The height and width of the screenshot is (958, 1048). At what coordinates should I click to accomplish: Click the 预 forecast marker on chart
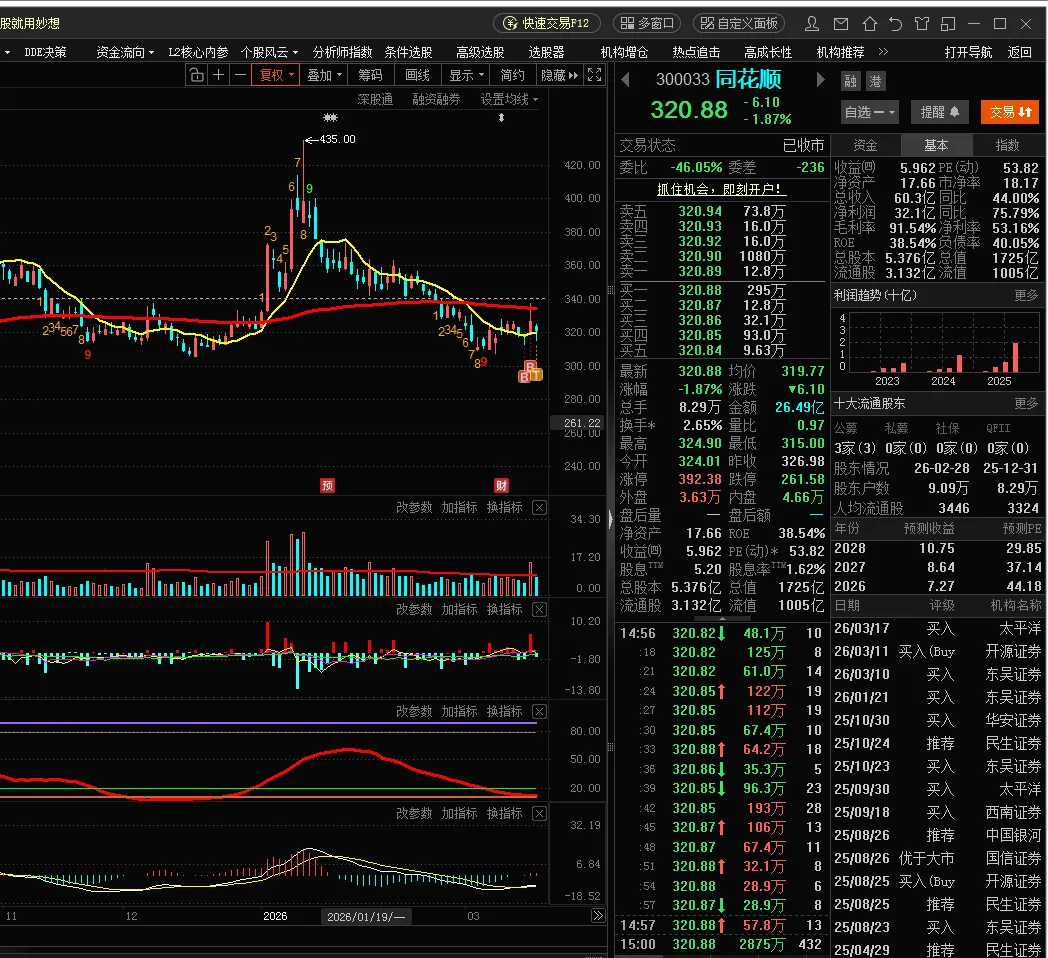click(327, 485)
